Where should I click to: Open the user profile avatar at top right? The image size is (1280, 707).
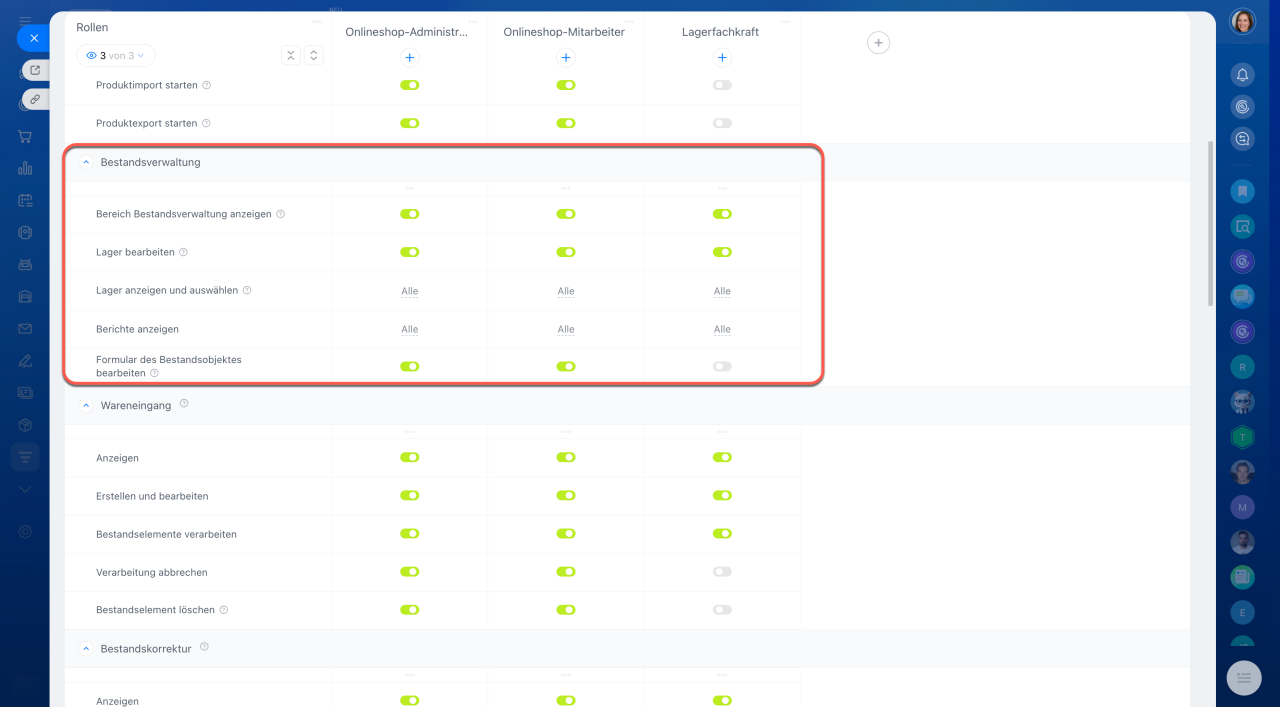click(x=1242, y=21)
